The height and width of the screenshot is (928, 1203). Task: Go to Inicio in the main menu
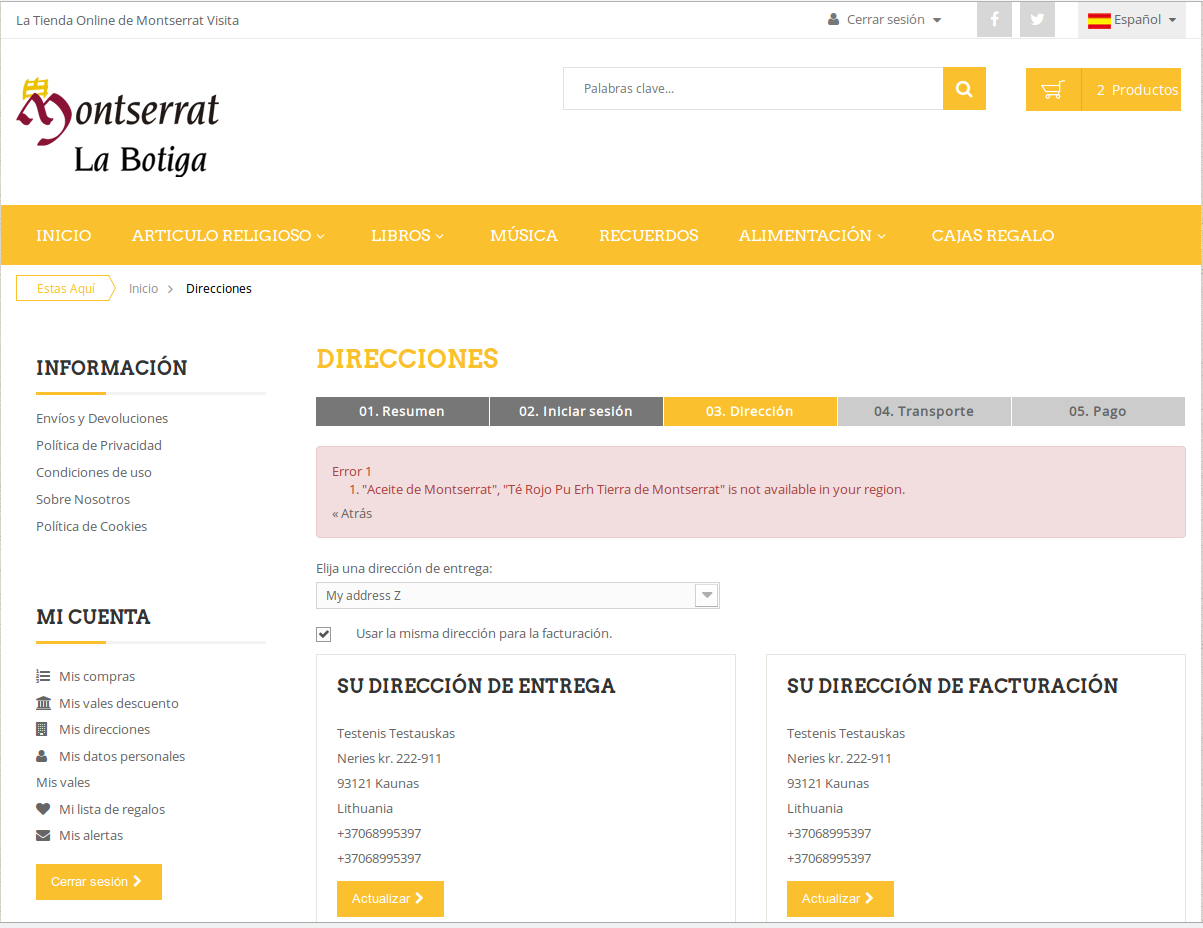click(63, 236)
